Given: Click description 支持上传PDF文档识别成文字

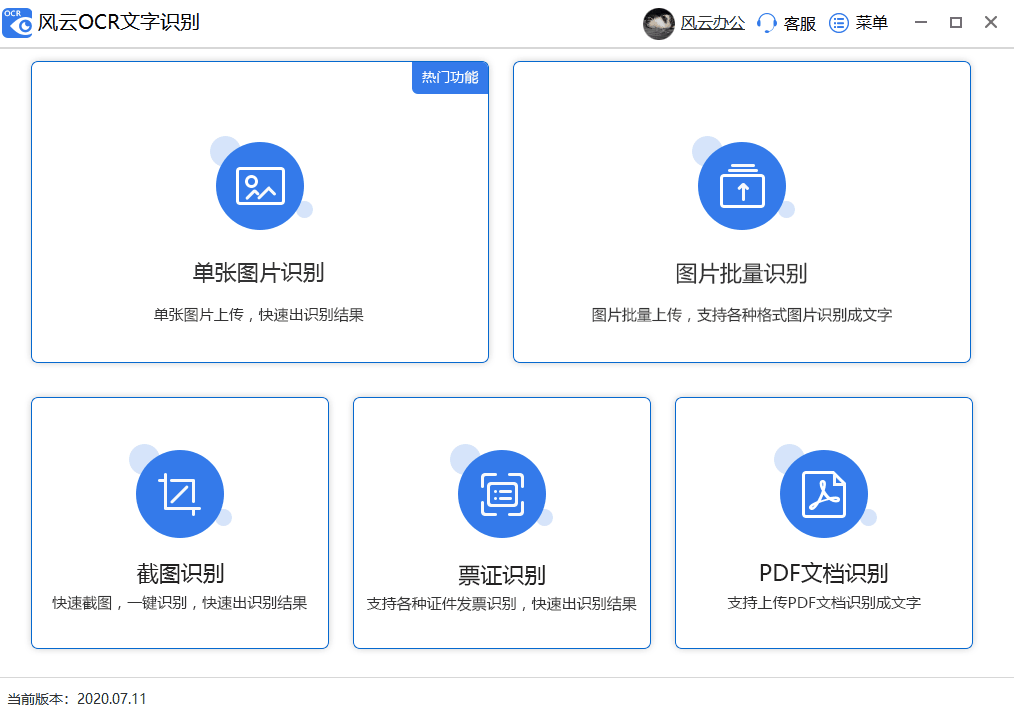Looking at the screenshot, I should point(824,603).
